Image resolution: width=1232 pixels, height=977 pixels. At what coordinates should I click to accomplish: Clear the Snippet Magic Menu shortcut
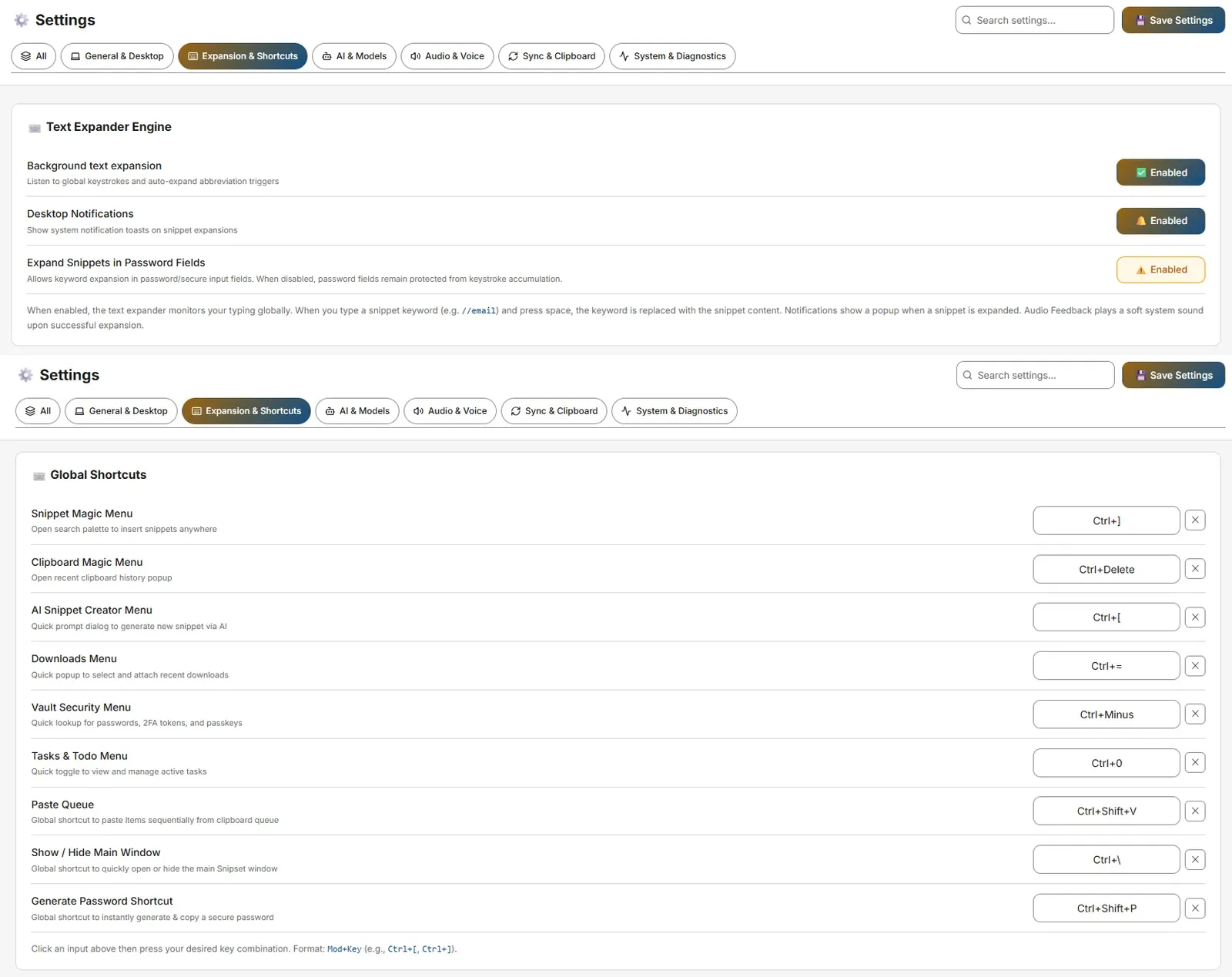coord(1194,520)
